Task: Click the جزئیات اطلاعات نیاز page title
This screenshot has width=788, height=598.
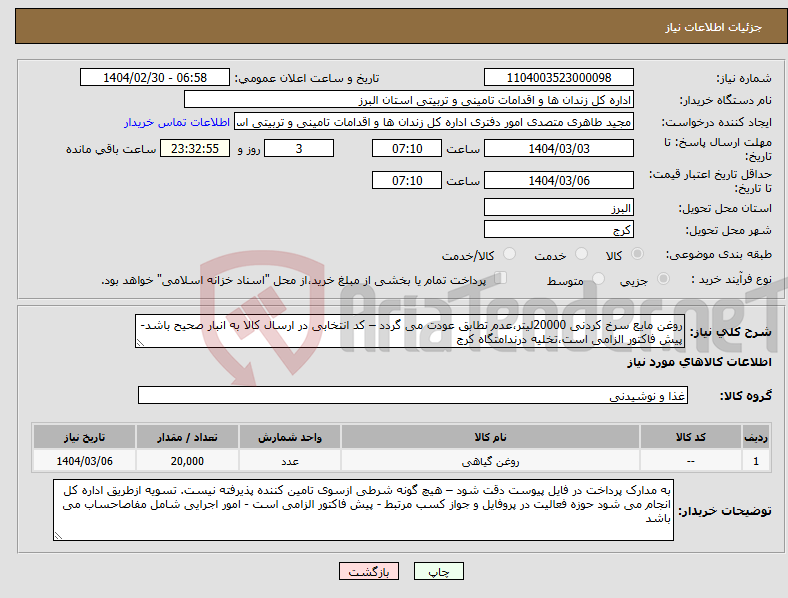Action: coord(714,27)
